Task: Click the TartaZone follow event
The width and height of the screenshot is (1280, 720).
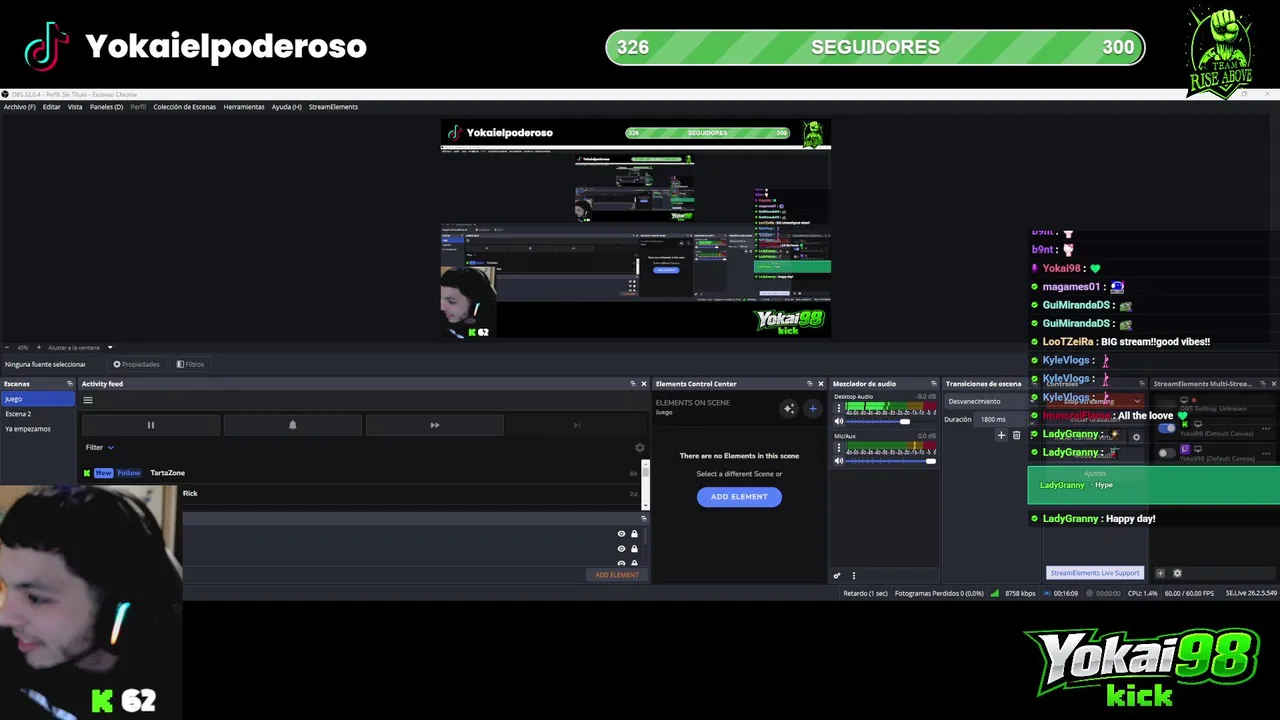Action: (x=360, y=473)
